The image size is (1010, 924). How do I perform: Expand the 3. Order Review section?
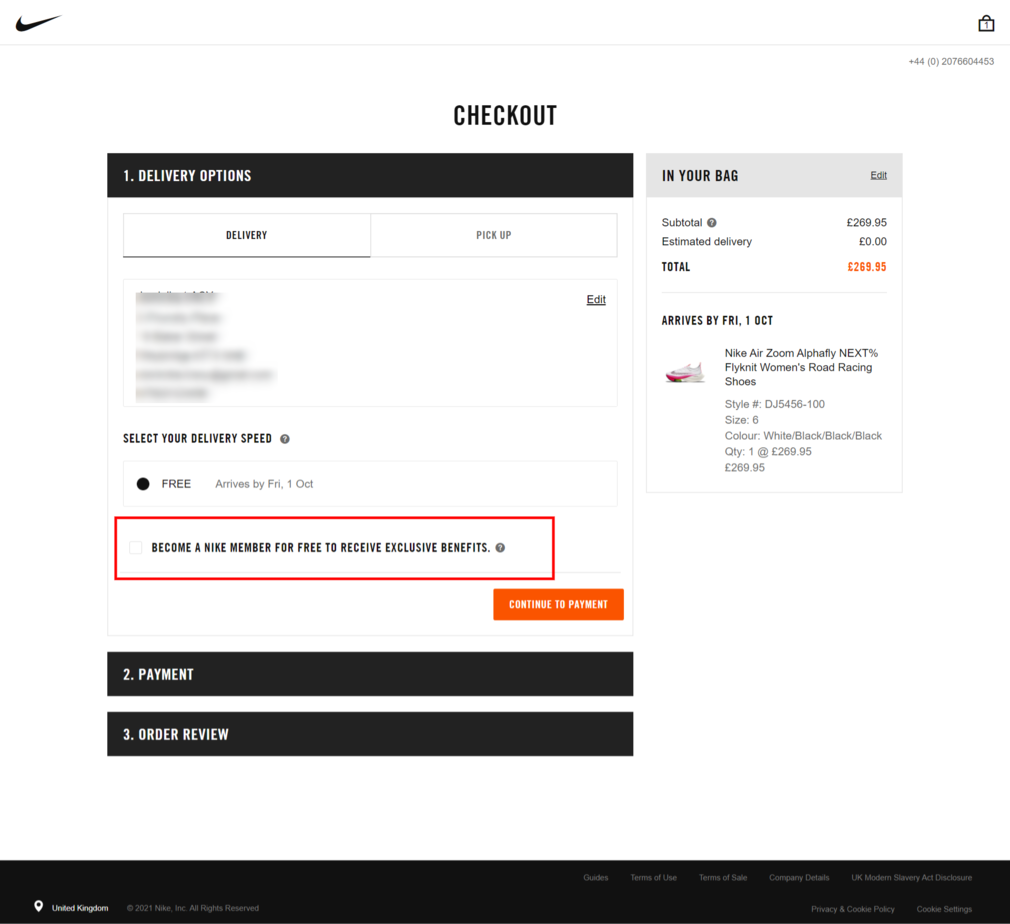click(370, 734)
